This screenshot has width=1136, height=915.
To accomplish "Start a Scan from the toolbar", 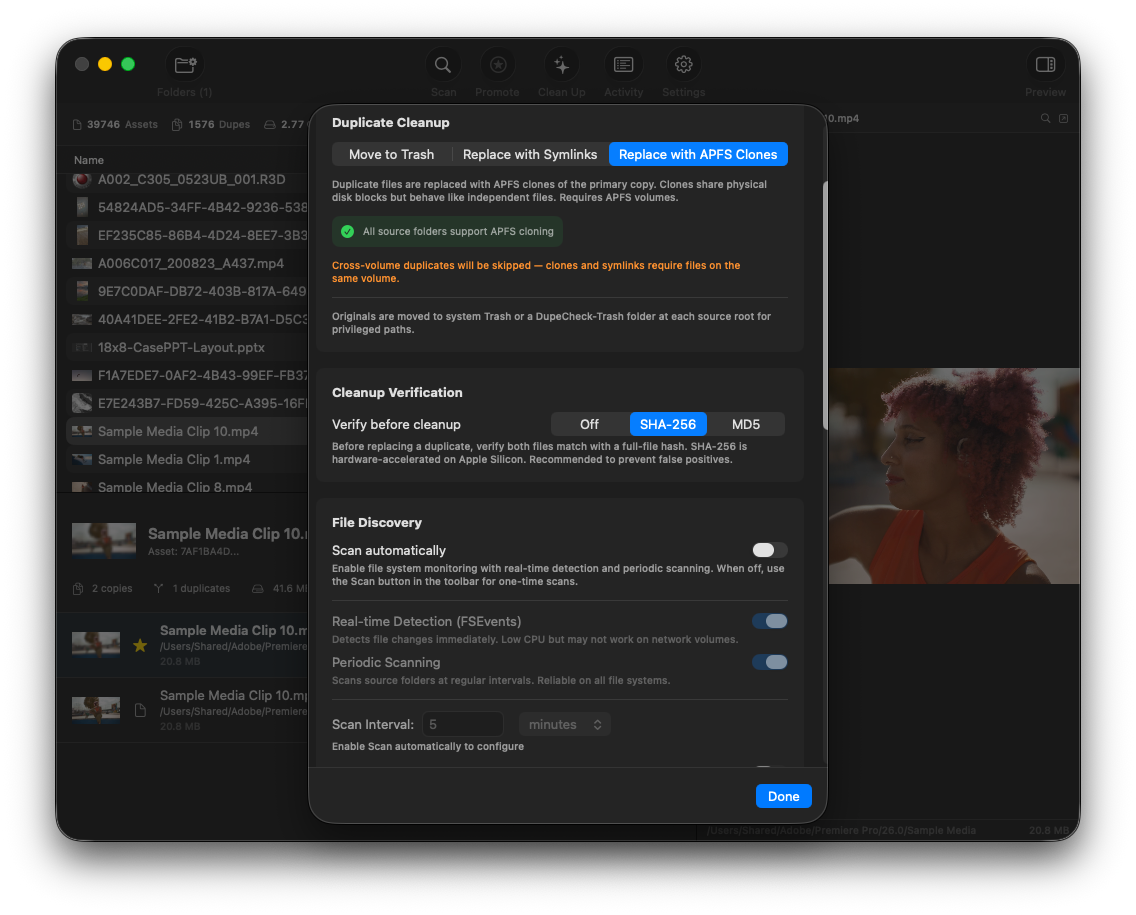I will click(x=443, y=64).
